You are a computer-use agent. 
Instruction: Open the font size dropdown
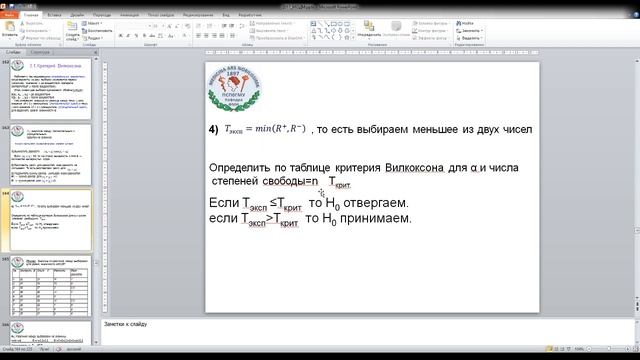point(158,26)
